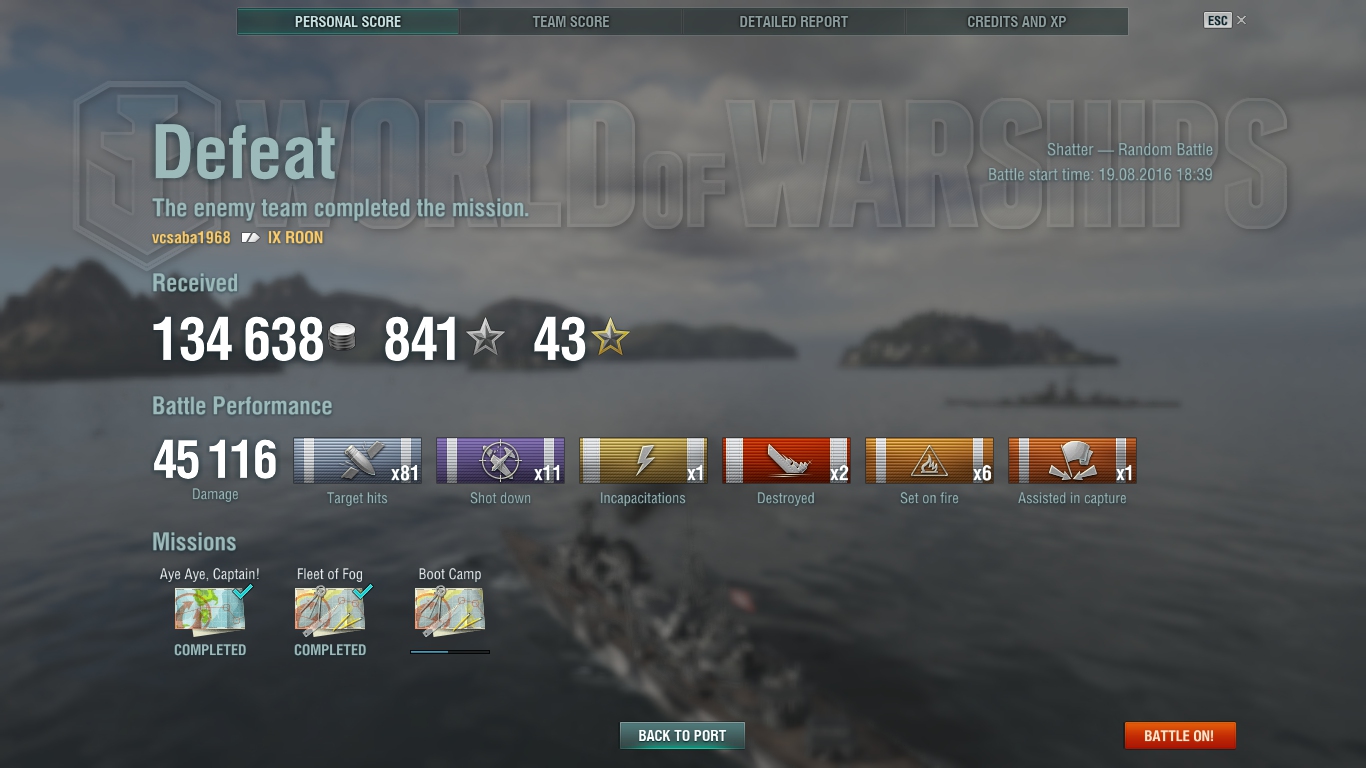Select the Personal Score tab
Image resolution: width=1366 pixels, height=768 pixels.
click(348, 21)
